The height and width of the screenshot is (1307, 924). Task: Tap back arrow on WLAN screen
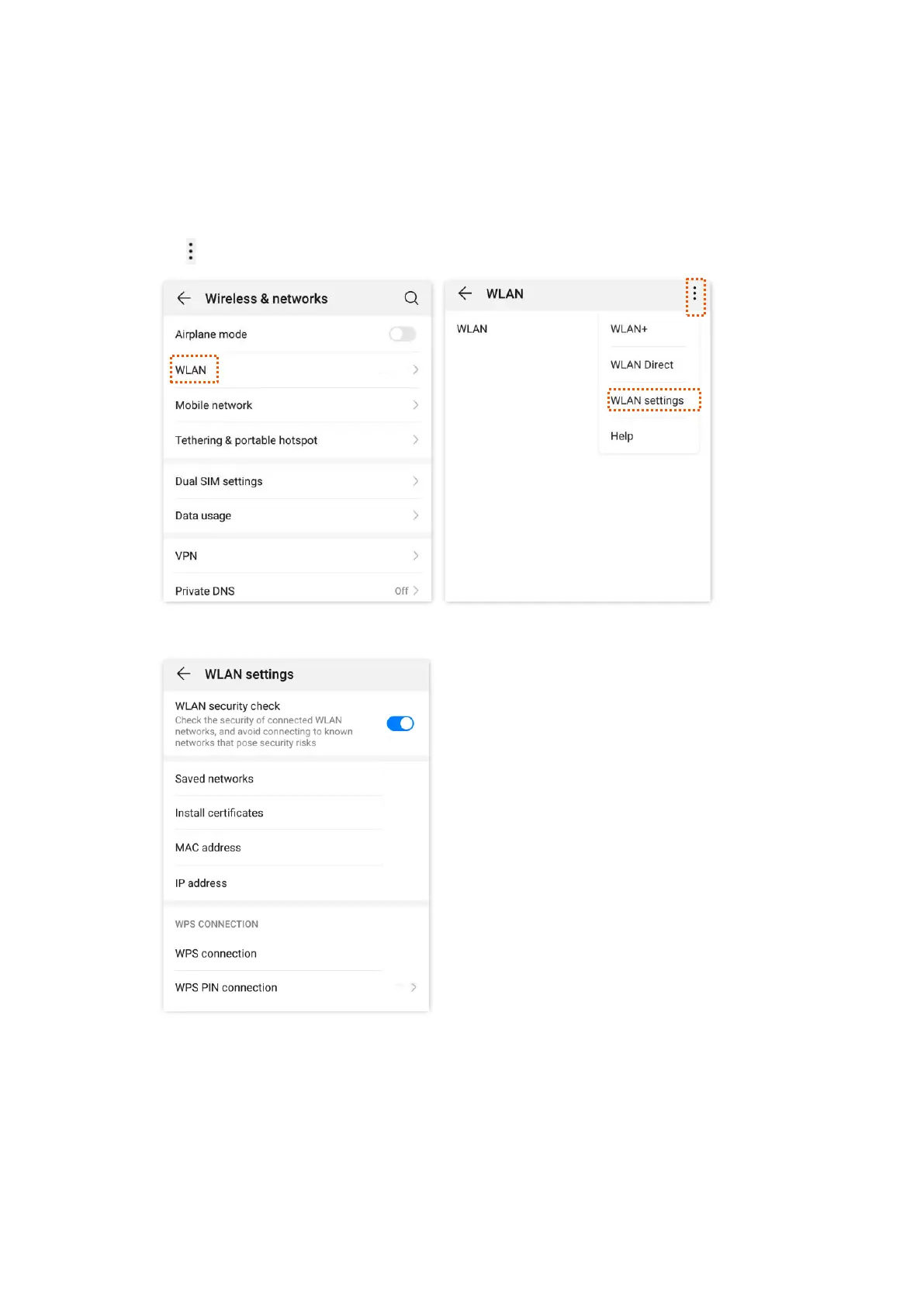click(465, 293)
